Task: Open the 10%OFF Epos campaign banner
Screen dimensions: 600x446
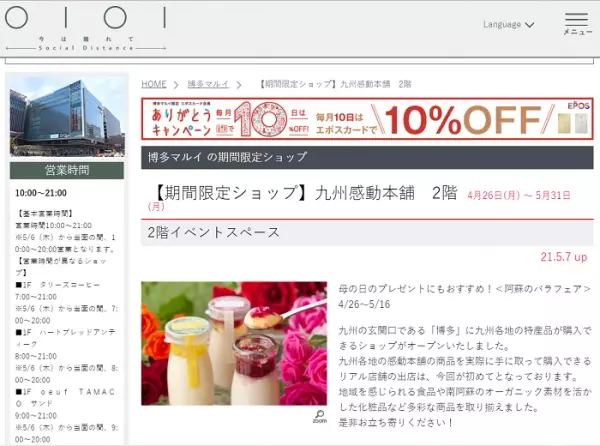Action: [367, 119]
